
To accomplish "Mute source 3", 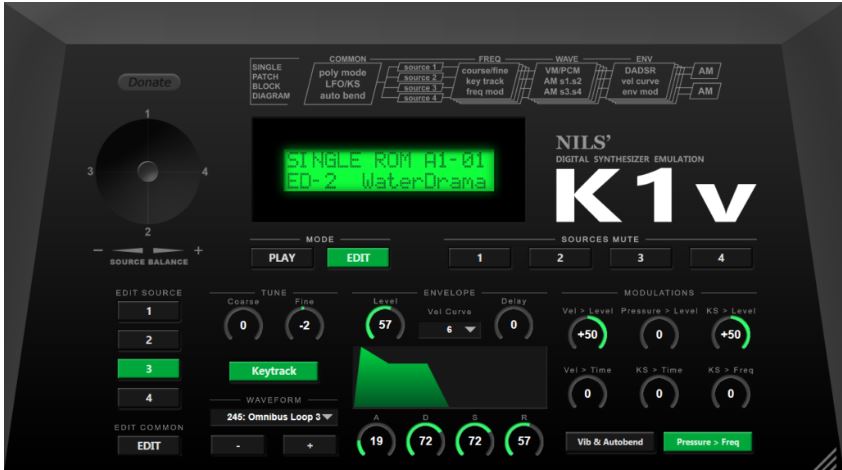I will (640, 258).
